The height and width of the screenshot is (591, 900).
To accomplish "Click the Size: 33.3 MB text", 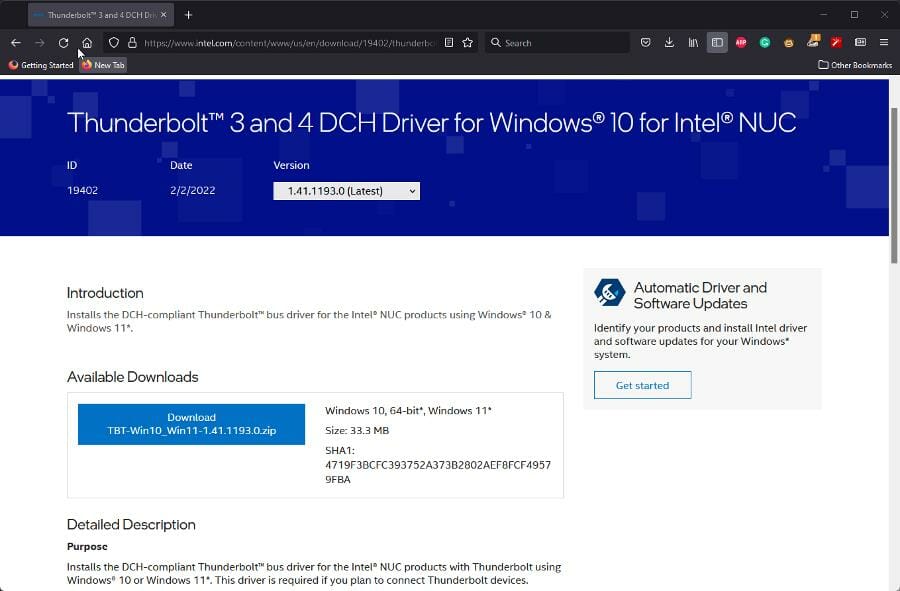I will click(357, 430).
